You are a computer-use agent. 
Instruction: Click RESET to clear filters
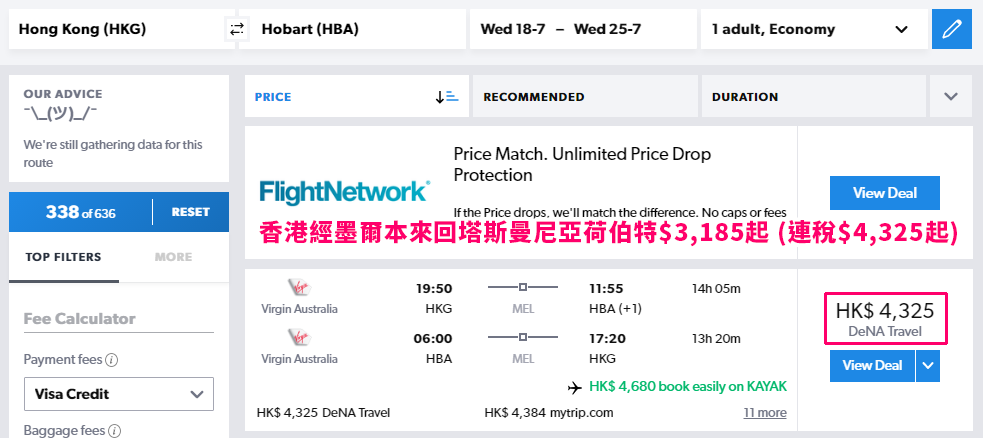[191, 212]
